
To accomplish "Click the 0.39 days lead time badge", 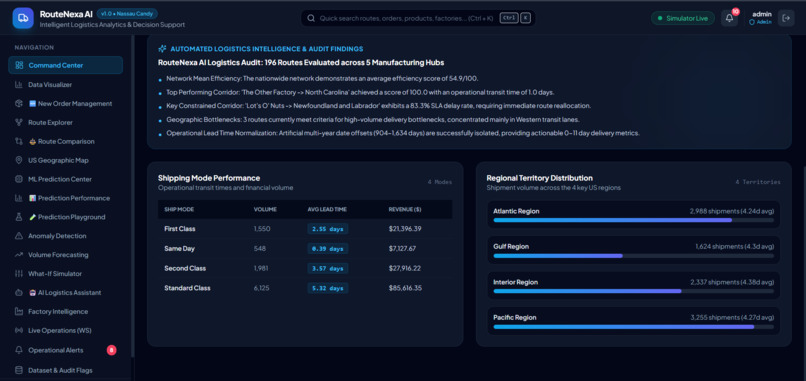I will click(x=328, y=249).
